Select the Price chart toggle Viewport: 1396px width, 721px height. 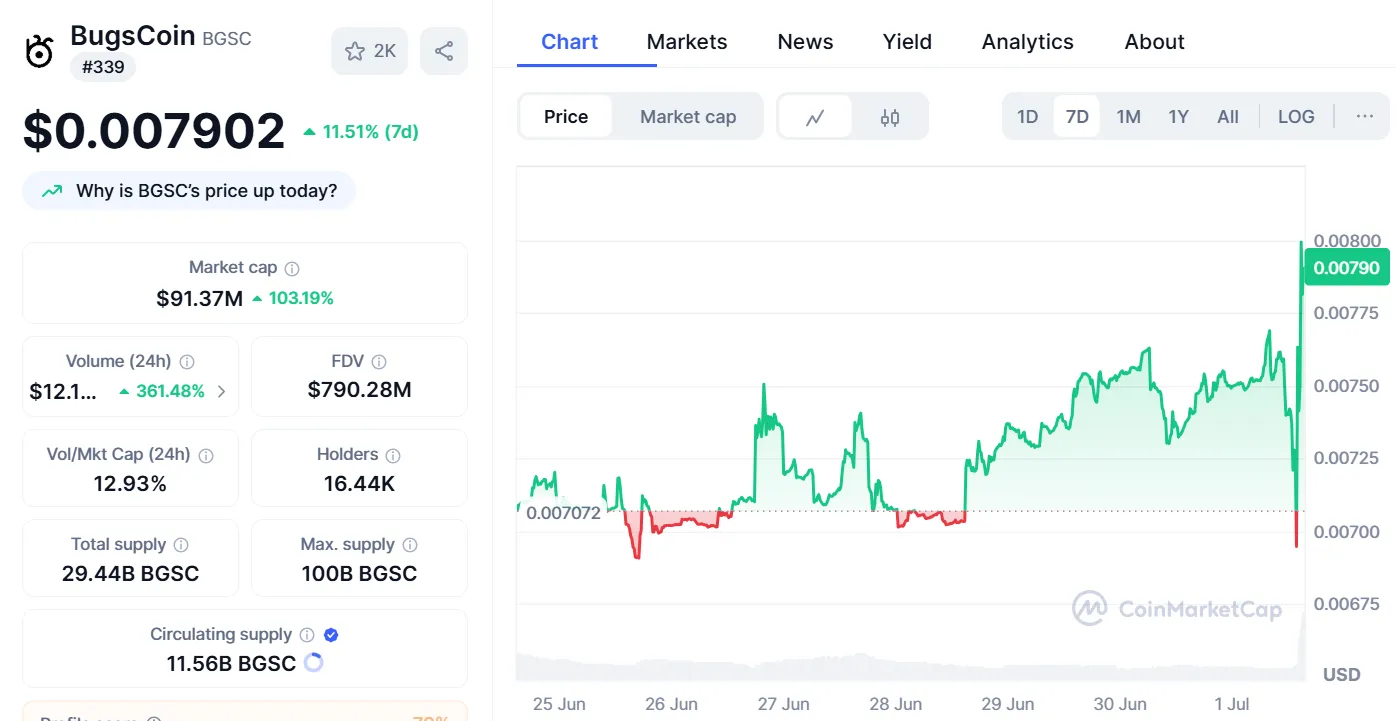(566, 117)
